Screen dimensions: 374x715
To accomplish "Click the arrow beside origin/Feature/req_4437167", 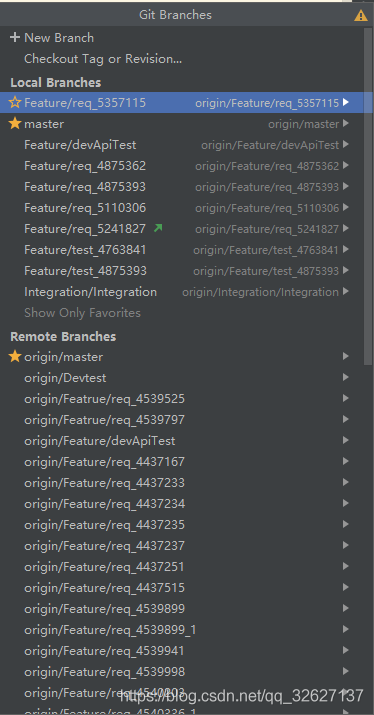I will pos(346,461).
